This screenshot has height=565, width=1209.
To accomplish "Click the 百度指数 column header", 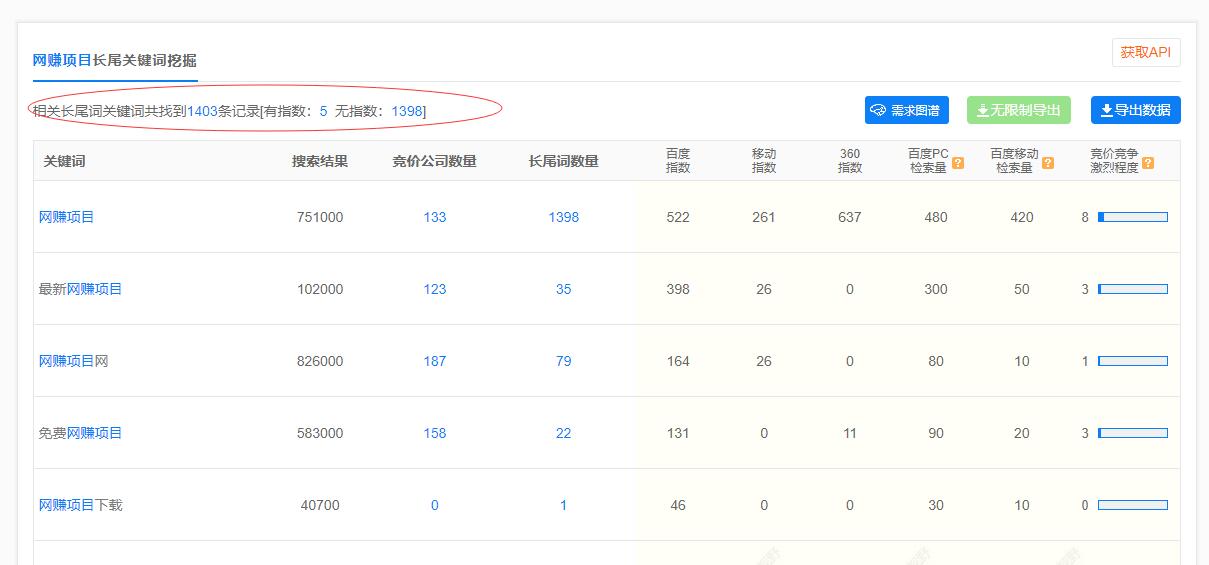I will tap(678, 161).
